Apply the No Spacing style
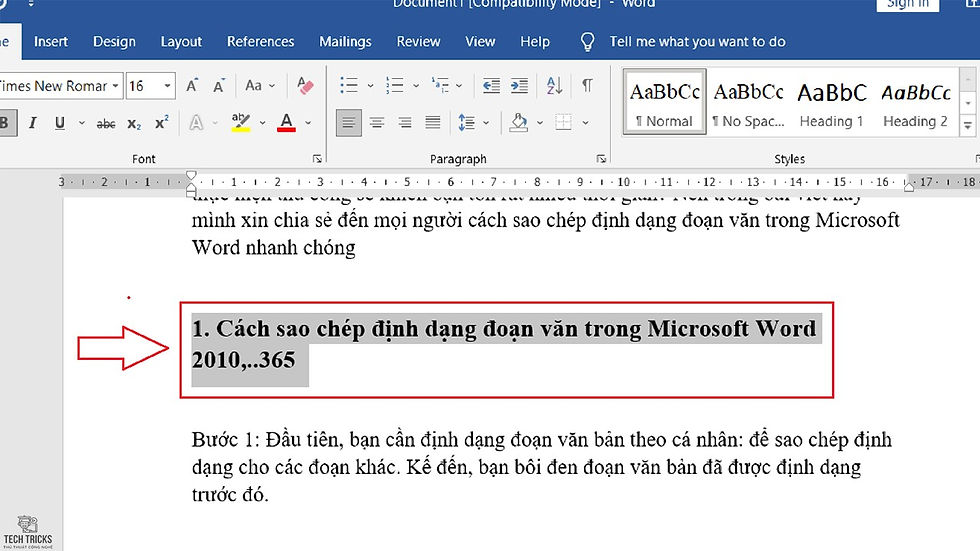Viewport: 980px width, 551px height. pos(749,102)
